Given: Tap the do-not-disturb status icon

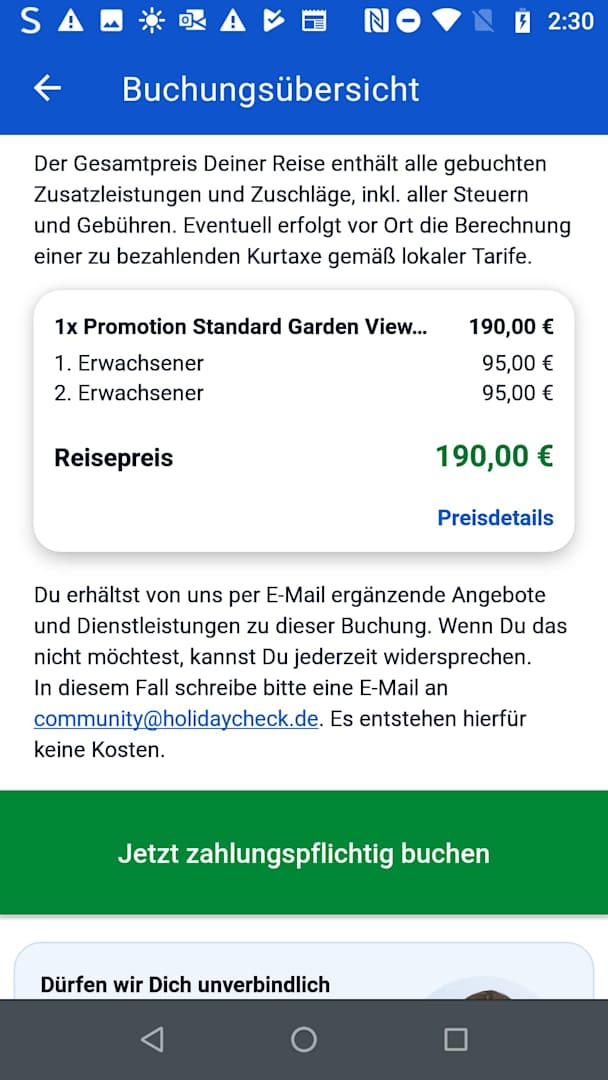Looking at the screenshot, I should point(408,20).
